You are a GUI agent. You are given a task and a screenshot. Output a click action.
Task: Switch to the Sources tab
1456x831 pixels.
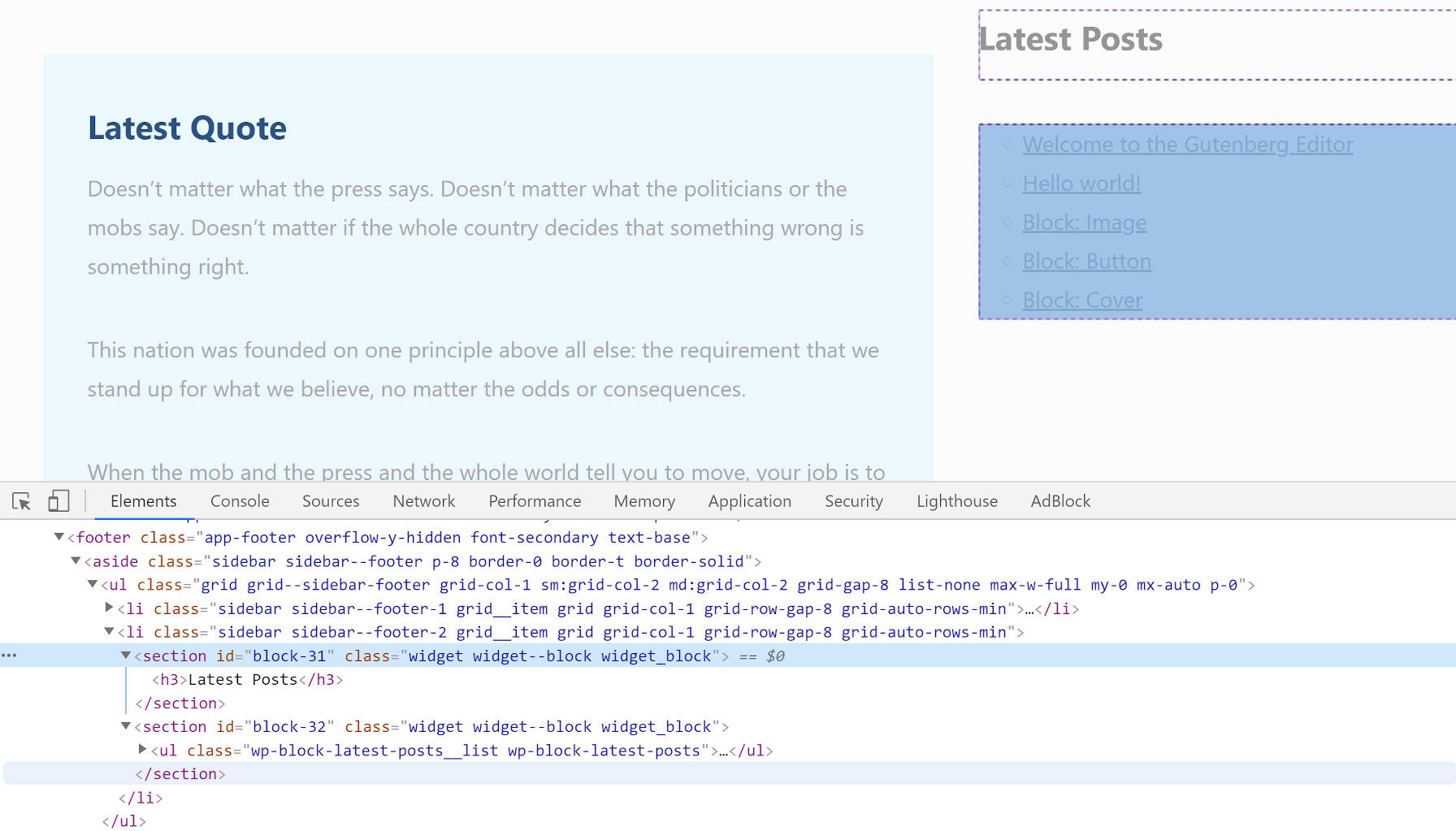tap(330, 501)
